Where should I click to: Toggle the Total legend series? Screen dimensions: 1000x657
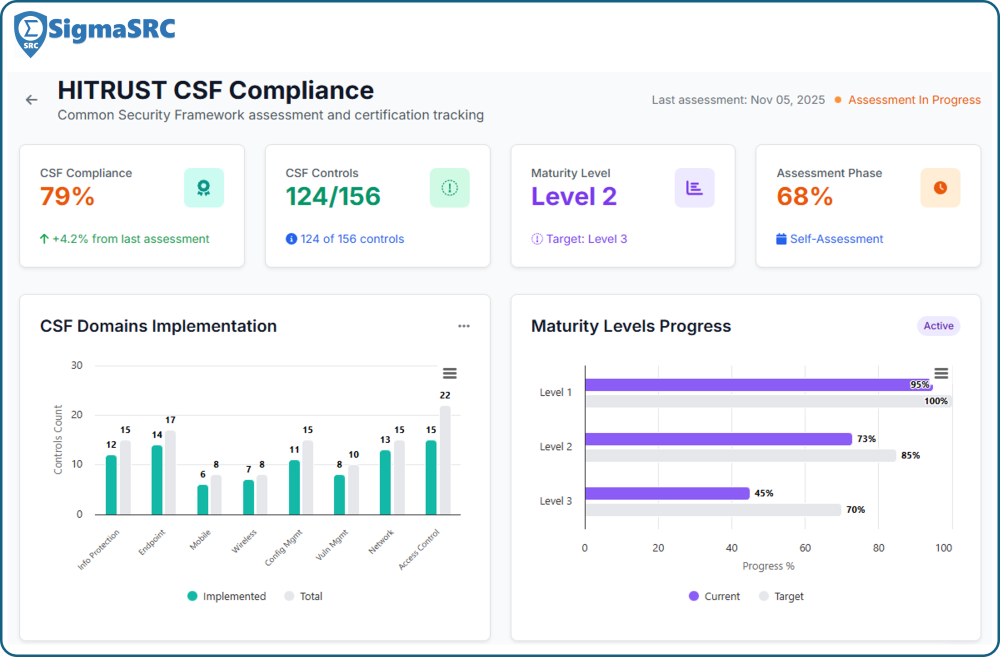pyautogui.click(x=304, y=596)
